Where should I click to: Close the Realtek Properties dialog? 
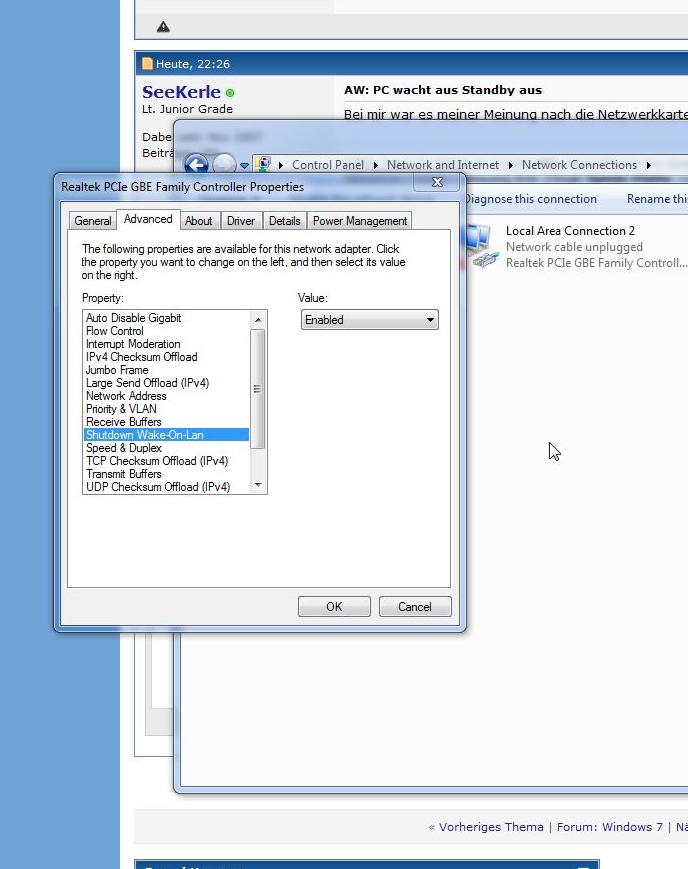click(x=437, y=182)
